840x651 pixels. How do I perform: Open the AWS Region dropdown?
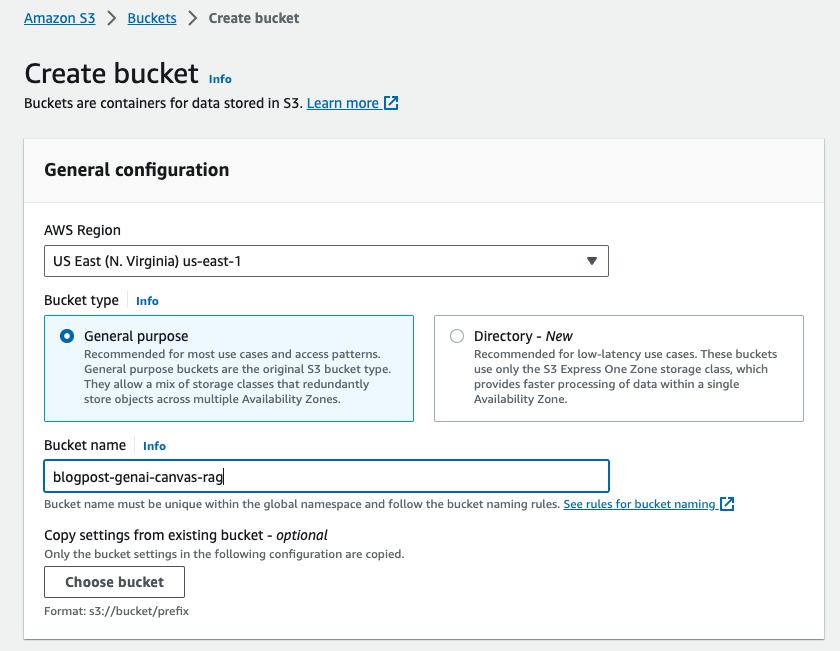326,261
